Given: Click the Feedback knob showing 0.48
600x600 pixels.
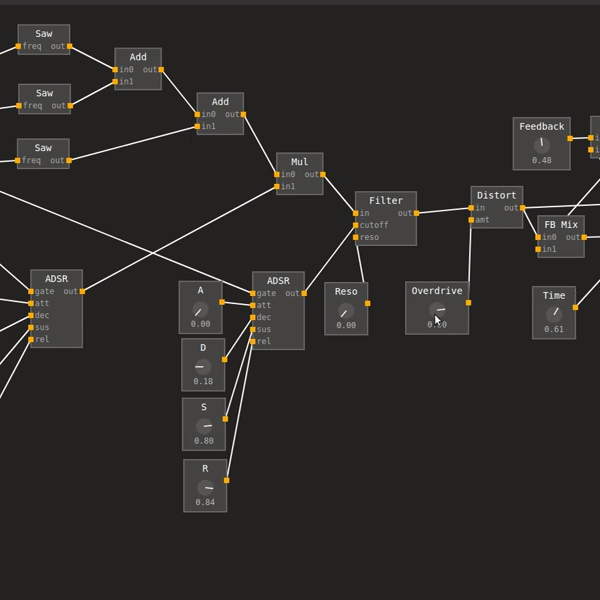Looking at the screenshot, I should (542, 145).
